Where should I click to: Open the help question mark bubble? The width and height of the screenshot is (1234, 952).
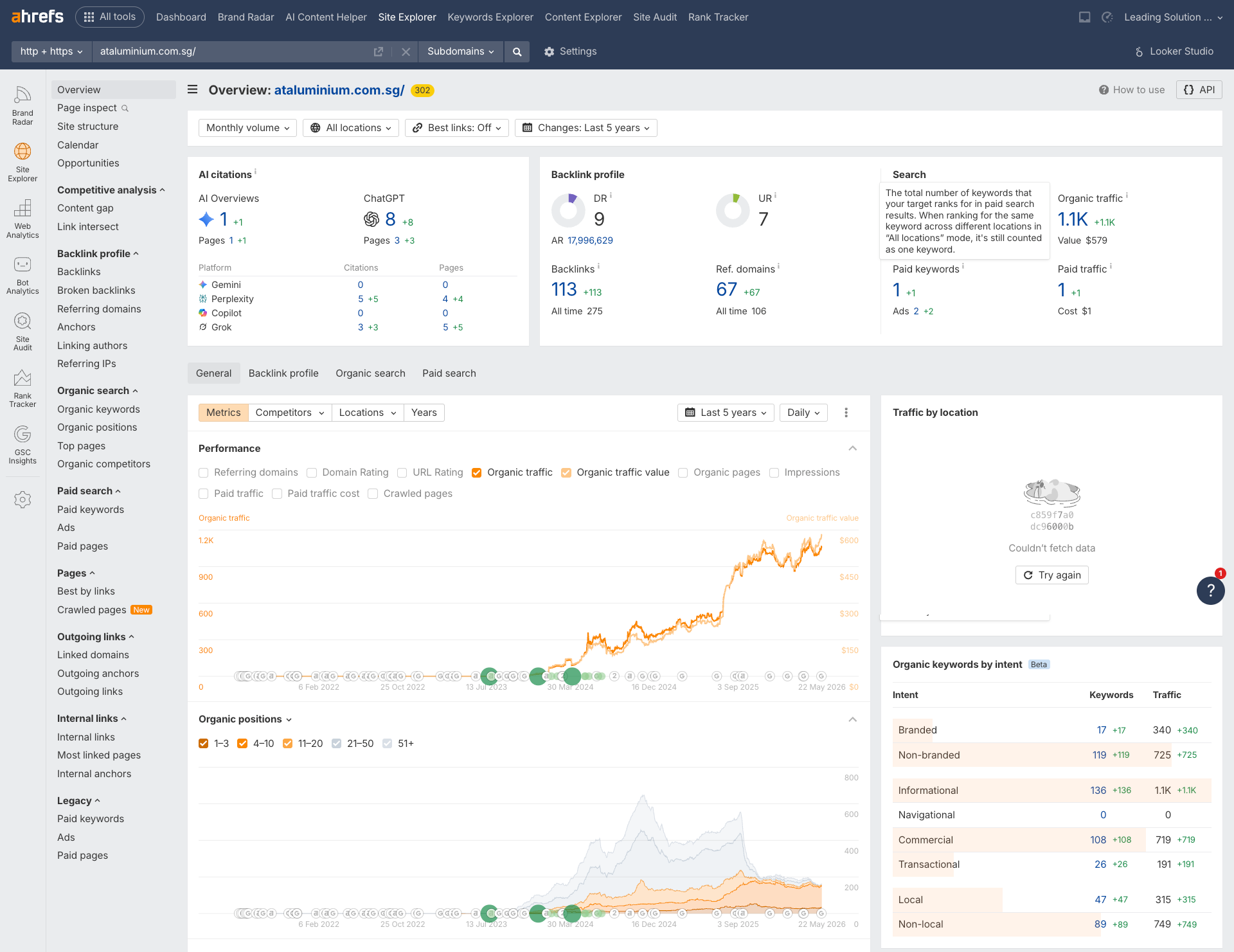pyautogui.click(x=1210, y=590)
